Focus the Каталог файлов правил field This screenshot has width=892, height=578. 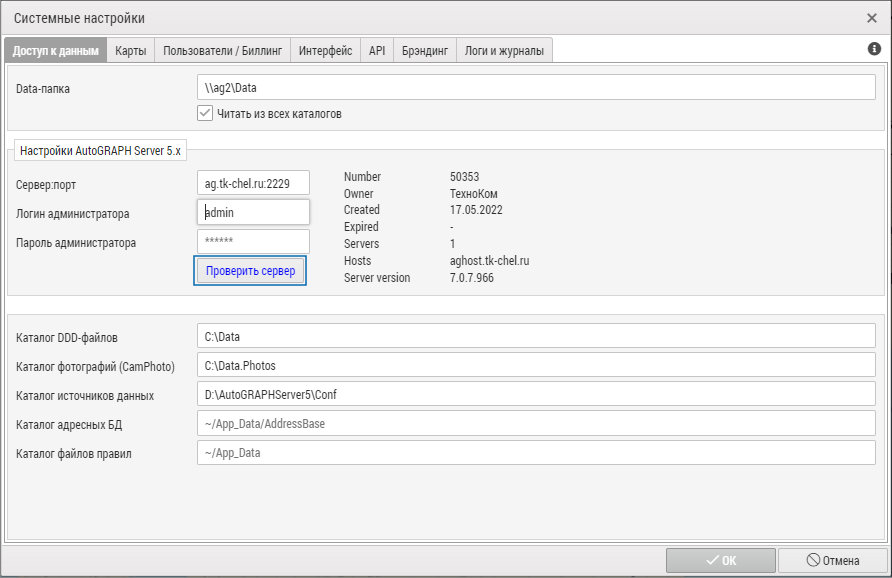tap(536, 453)
